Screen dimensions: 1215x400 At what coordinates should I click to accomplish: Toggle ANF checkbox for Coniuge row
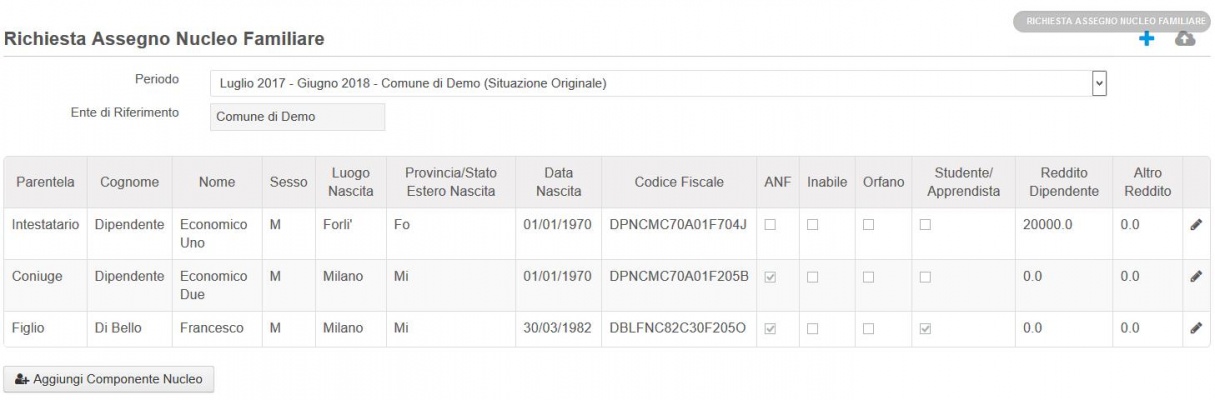coord(770,275)
